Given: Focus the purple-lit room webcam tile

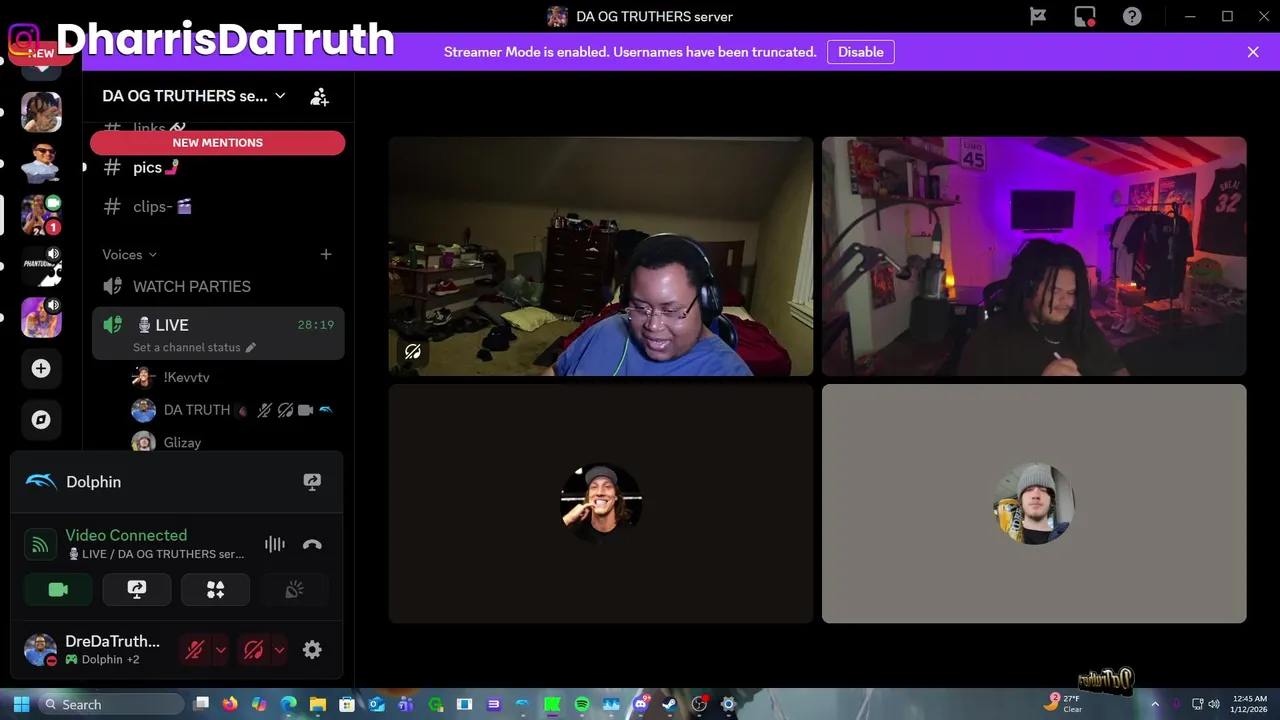Looking at the screenshot, I should tap(1034, 256).
